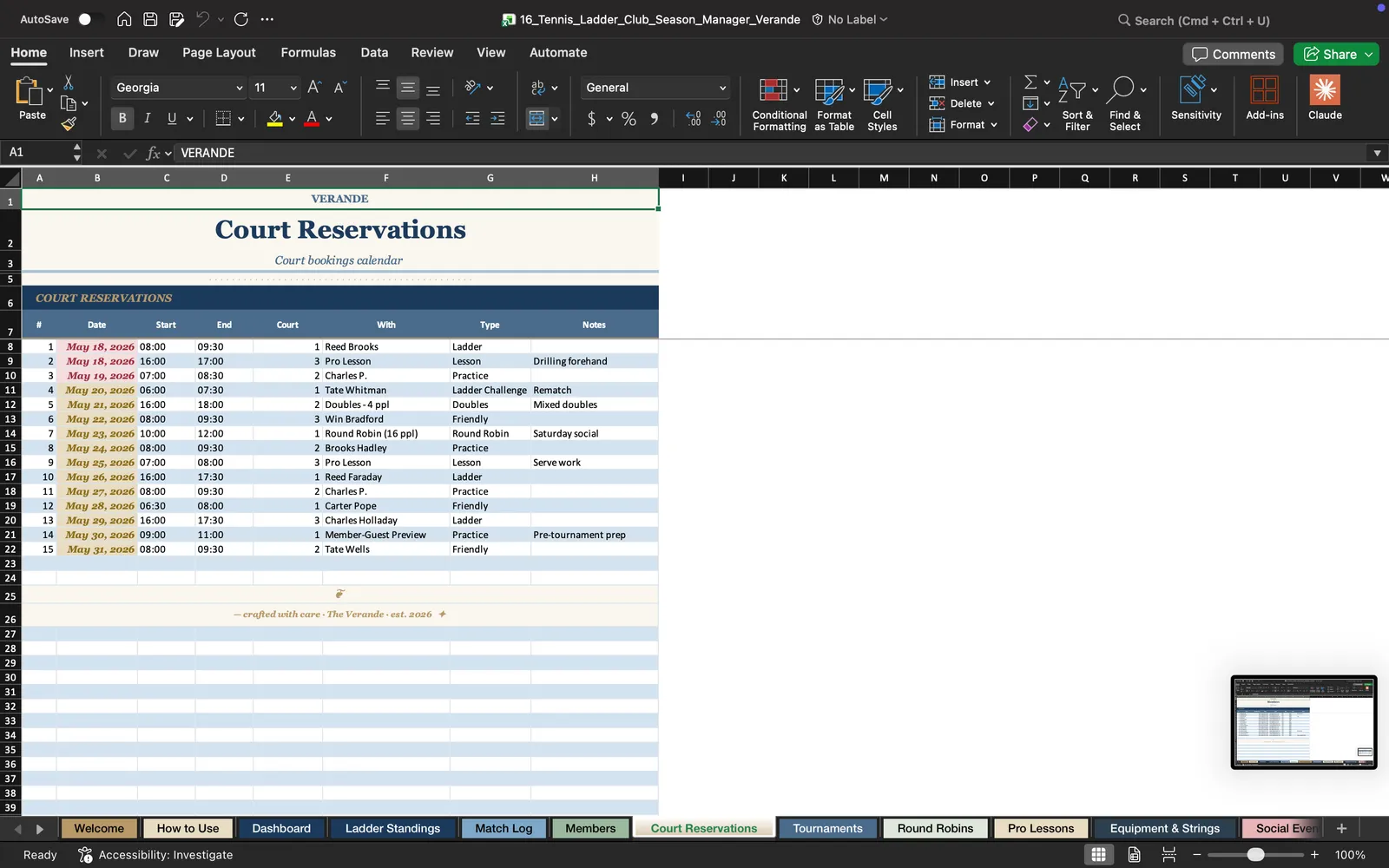
Task: Switch to the Insert ribbon tab
Action: click(x=86, y=52)
